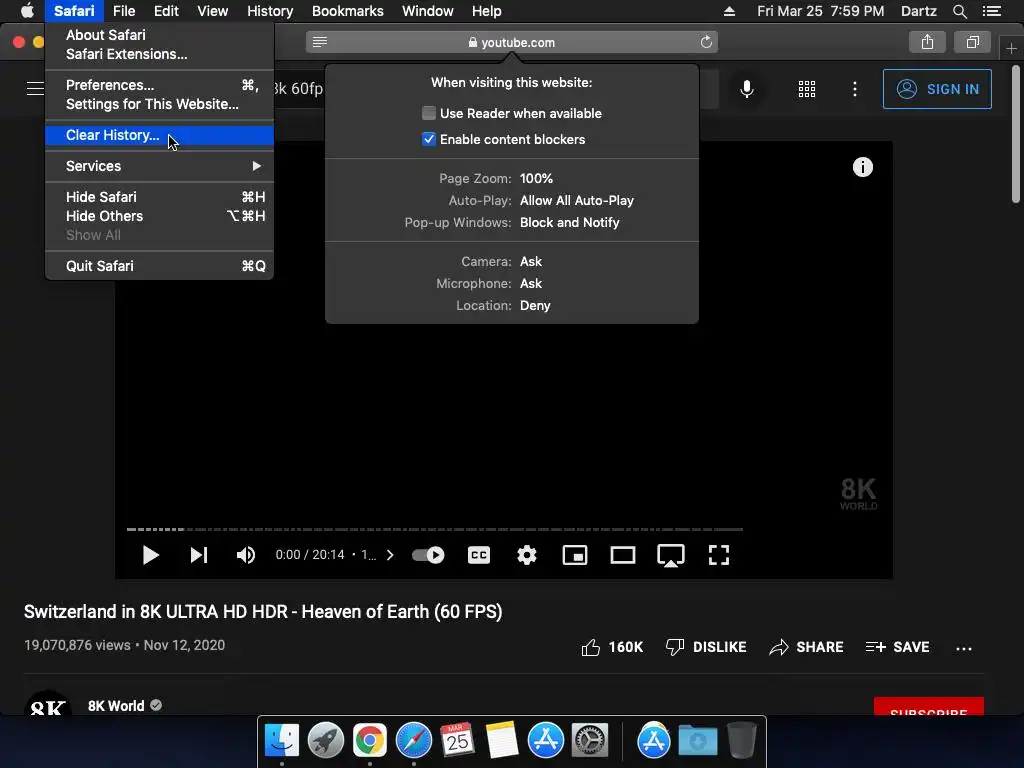
Task: Open Page Zoom 100% dropdown
Action: click(x=536, y=178)
